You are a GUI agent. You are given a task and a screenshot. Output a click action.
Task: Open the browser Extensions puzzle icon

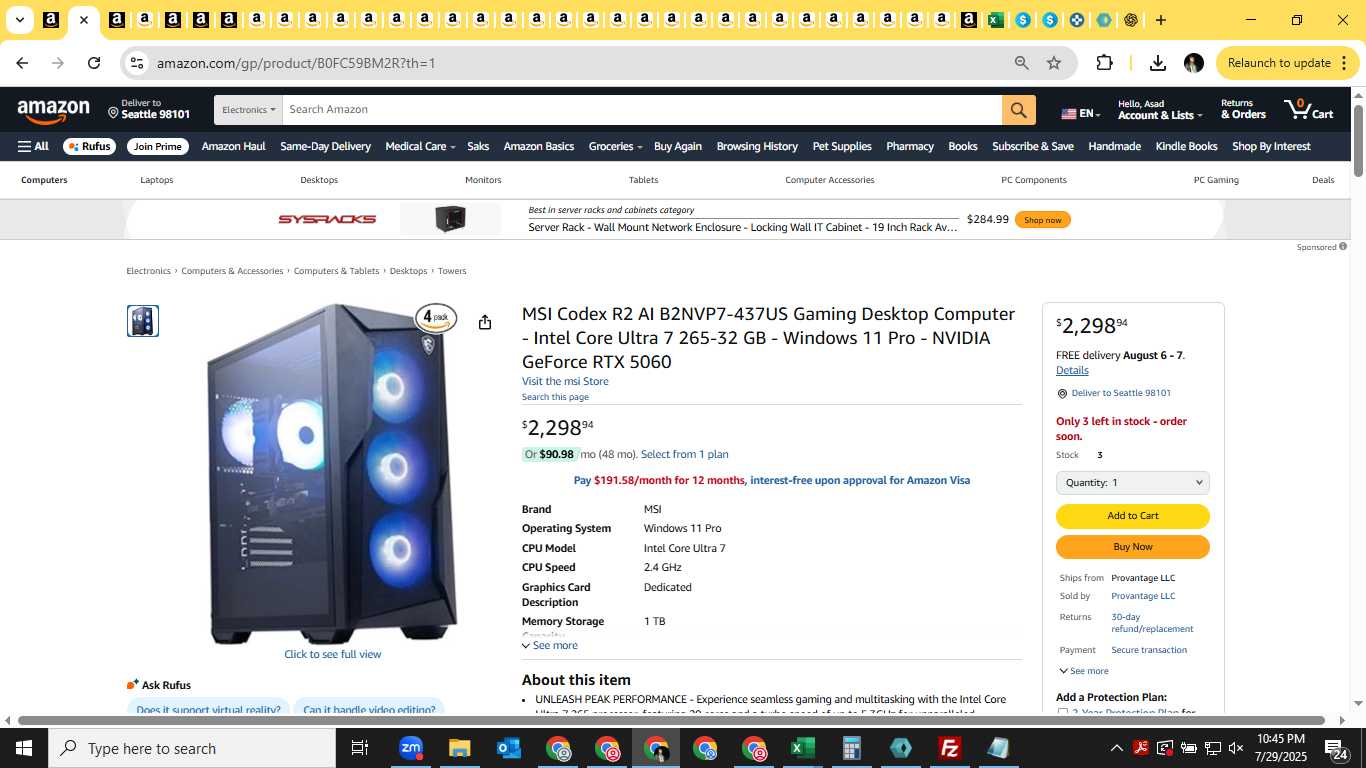coord(1104,63)
